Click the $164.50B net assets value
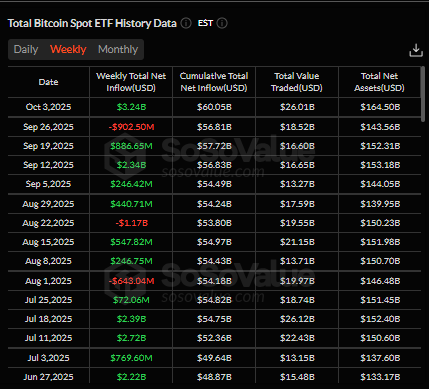This screenshot has height=389, width=429. [x=380, y=107]
